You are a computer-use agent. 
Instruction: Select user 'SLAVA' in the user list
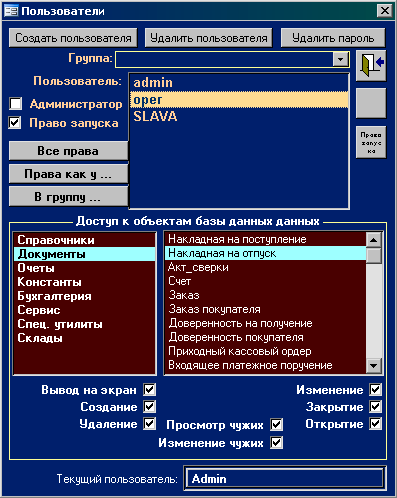(239, 116)
